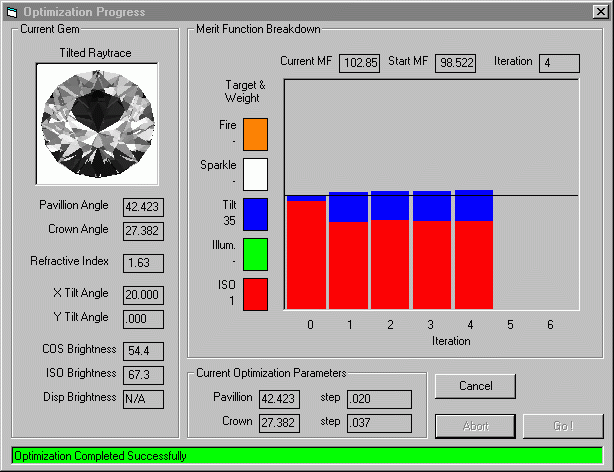Click the iteration 1 bar in chart
614x472 pixels.
pyautogui.click(x=349, y=251)
